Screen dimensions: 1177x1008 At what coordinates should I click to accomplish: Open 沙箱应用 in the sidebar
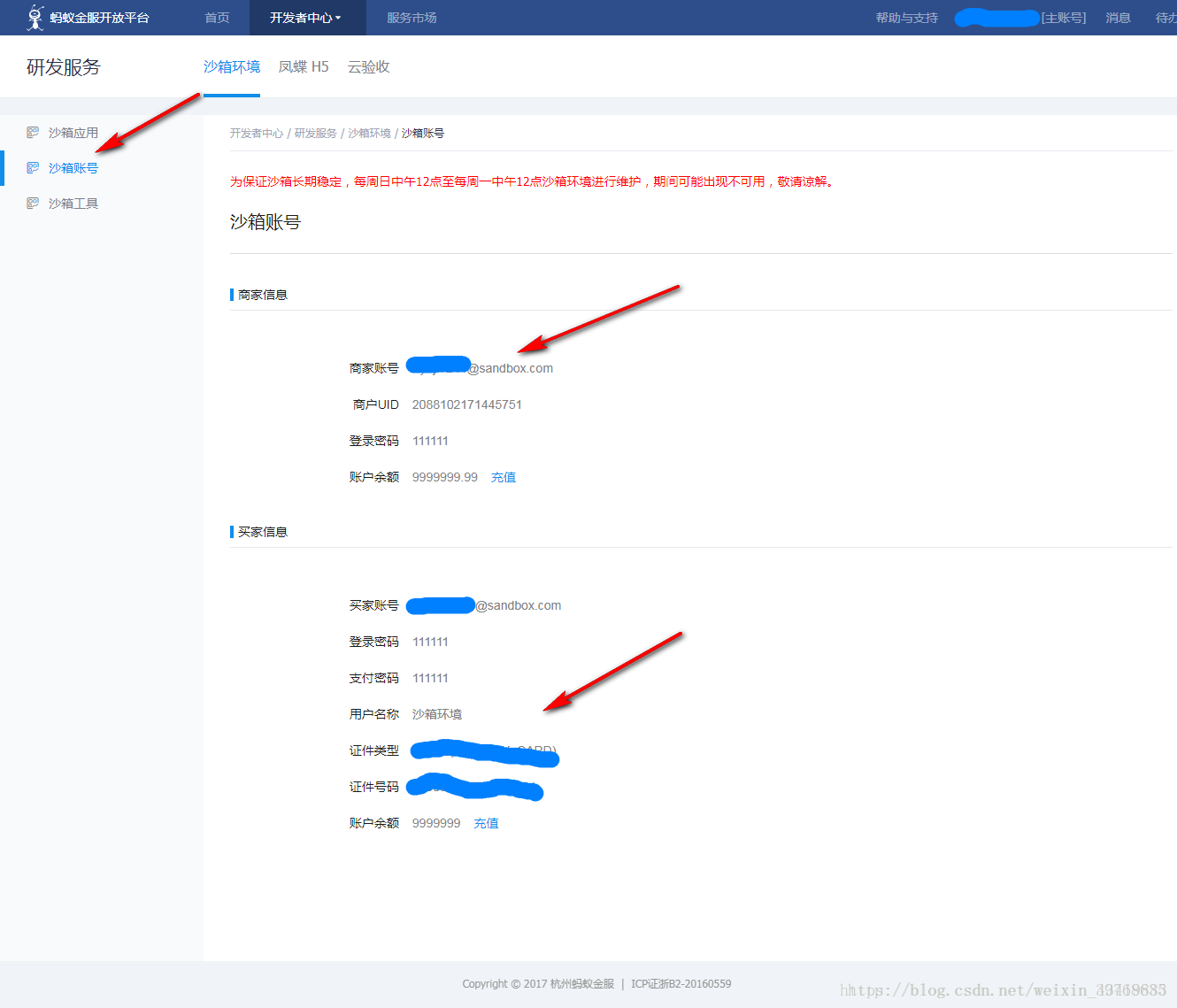(x=73, y=133)
